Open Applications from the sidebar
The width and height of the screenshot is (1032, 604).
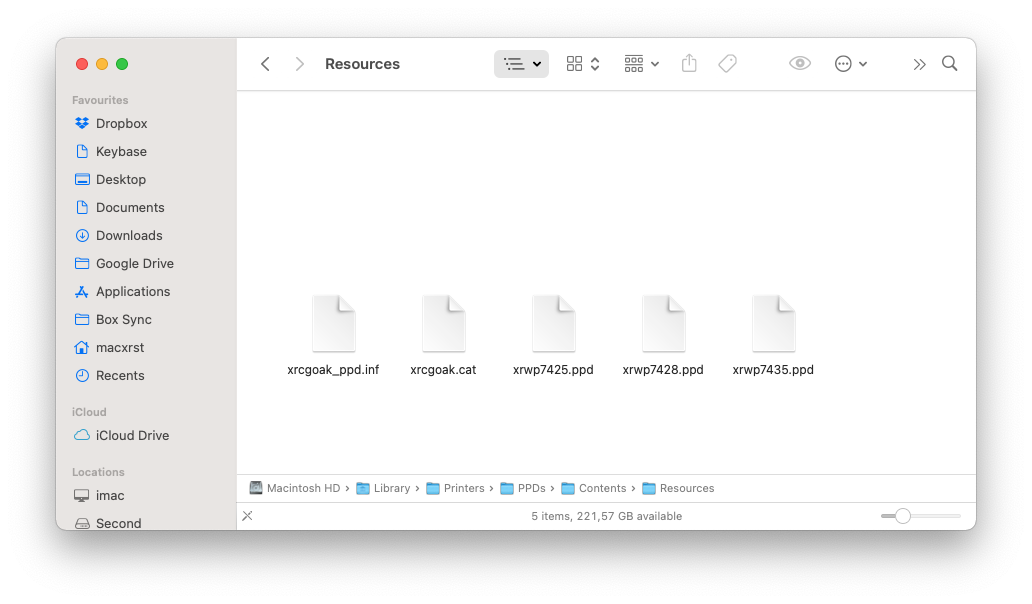coord(133,291)
